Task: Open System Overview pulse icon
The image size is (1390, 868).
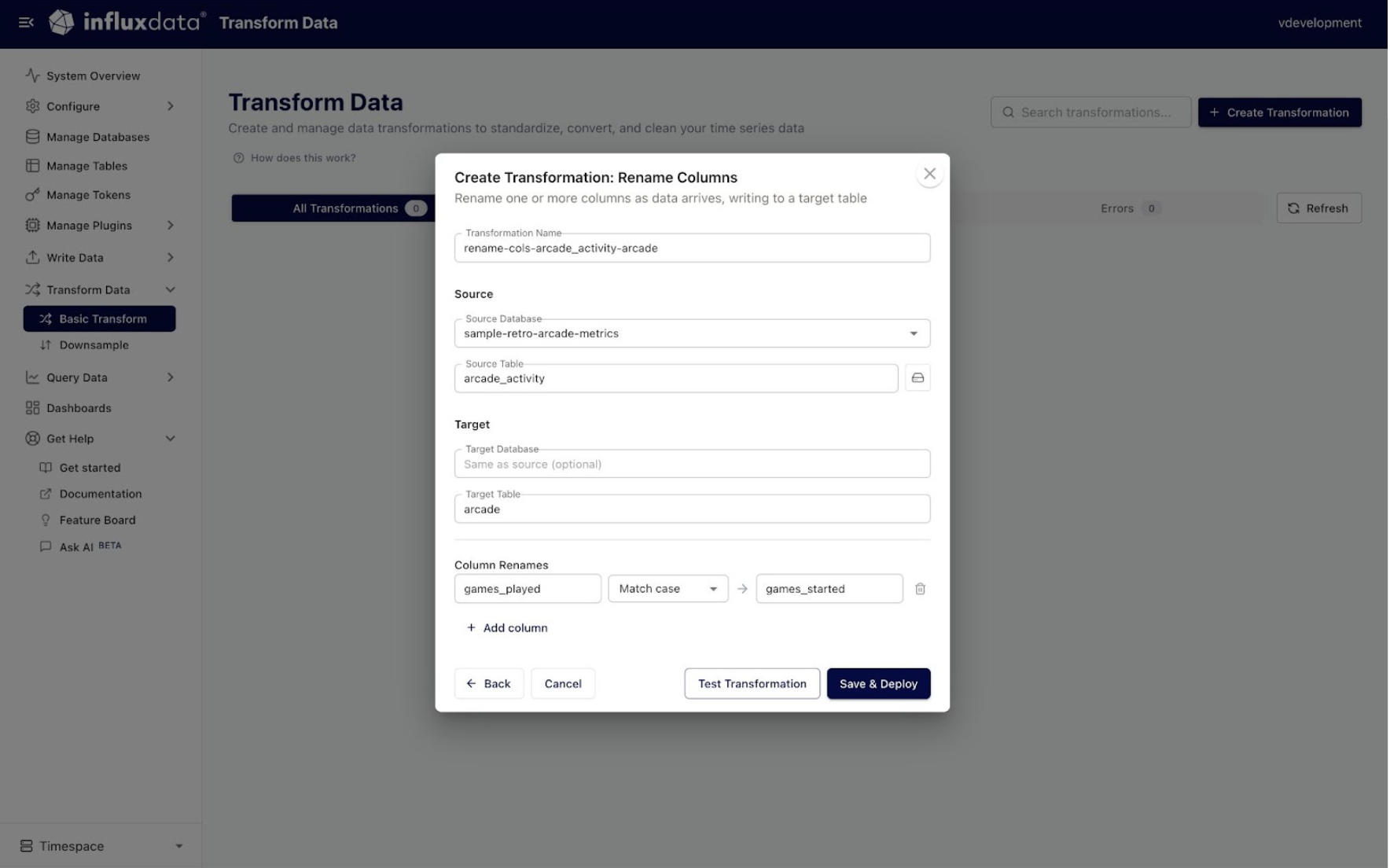Action: (32, 75)
